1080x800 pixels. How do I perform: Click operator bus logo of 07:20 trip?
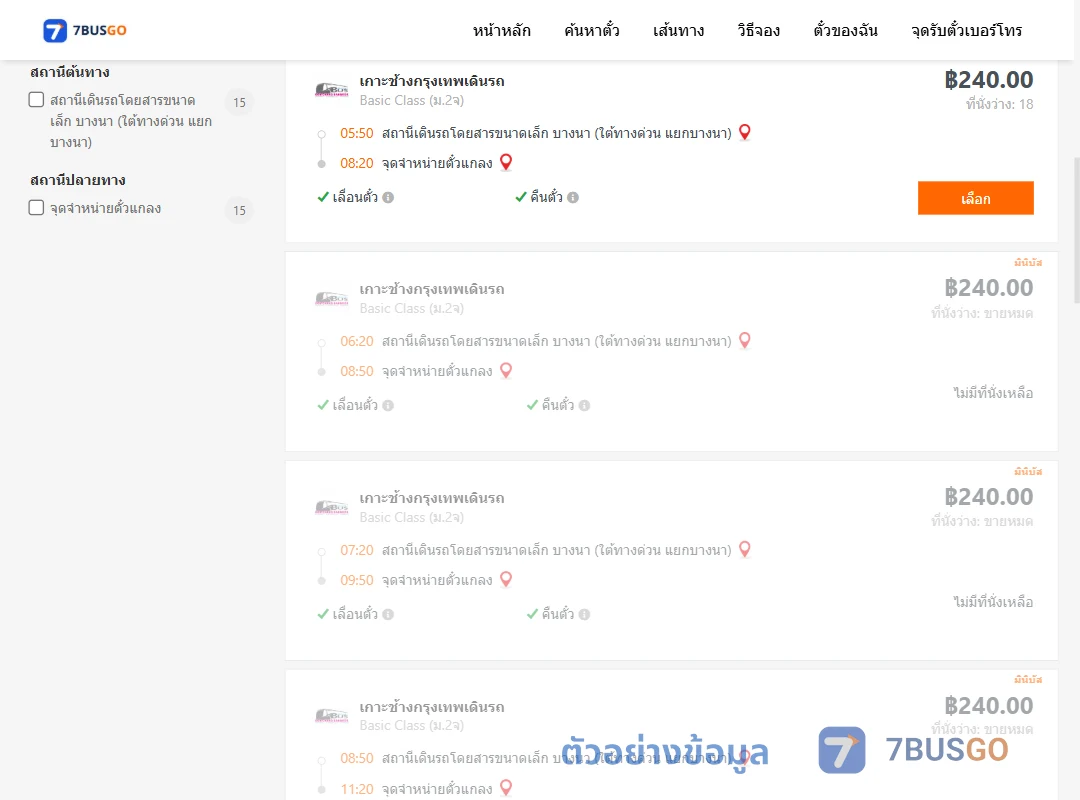tap(331, 507)
